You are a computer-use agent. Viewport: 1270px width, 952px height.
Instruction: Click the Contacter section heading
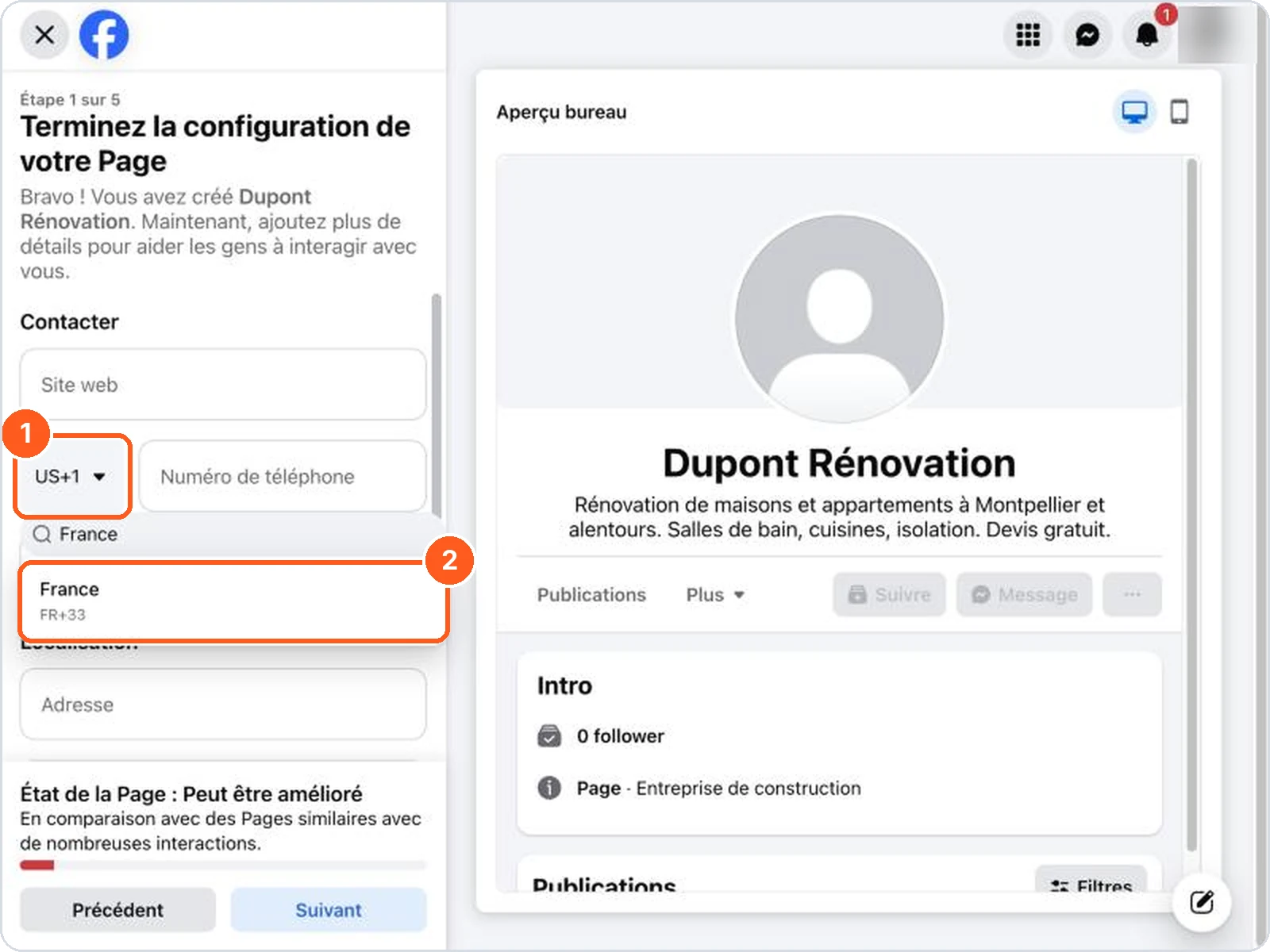69,322
